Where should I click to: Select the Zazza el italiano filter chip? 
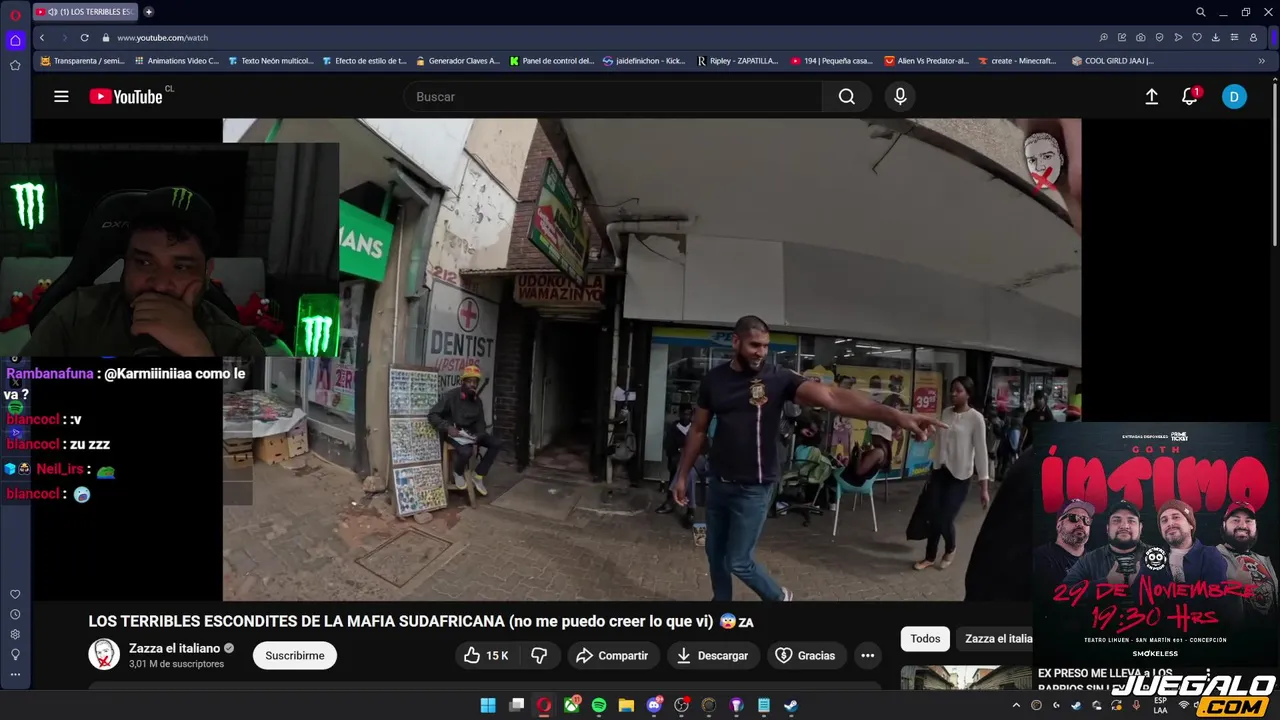(997, 638)
